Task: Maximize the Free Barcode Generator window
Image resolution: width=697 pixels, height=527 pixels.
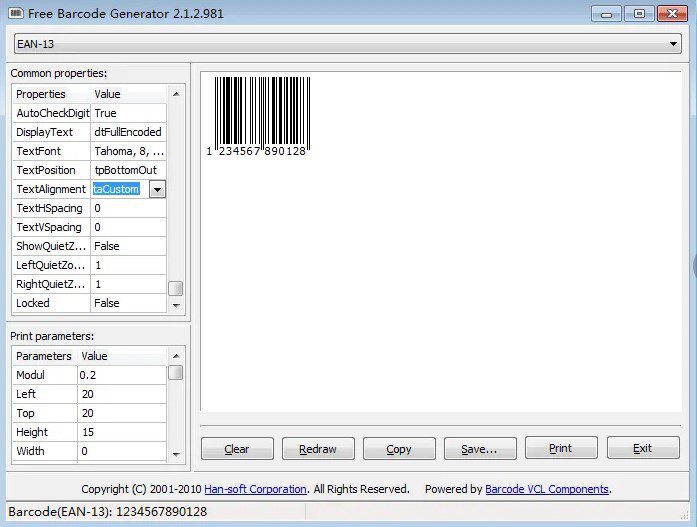Action: (639, 14)
